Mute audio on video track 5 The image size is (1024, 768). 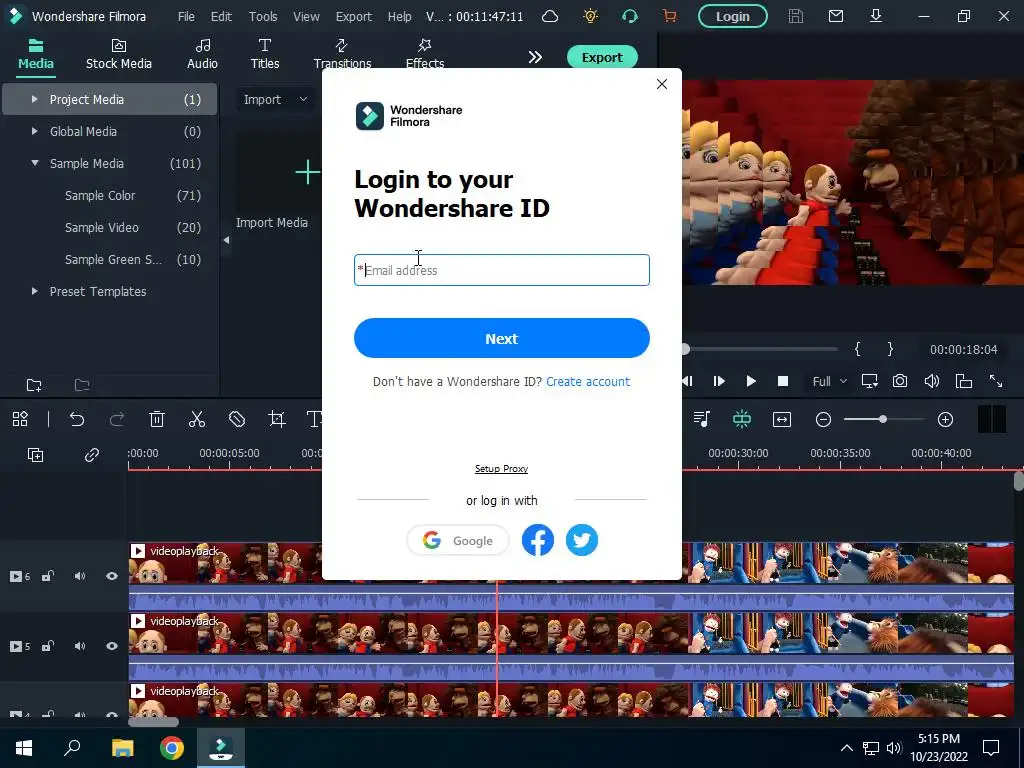tap(80, 646)
